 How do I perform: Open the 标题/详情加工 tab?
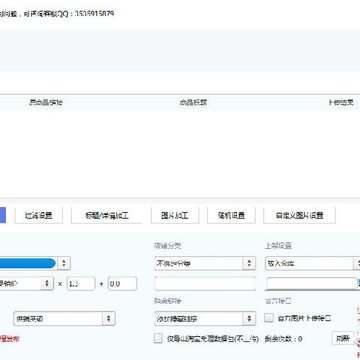click(107, 215)
